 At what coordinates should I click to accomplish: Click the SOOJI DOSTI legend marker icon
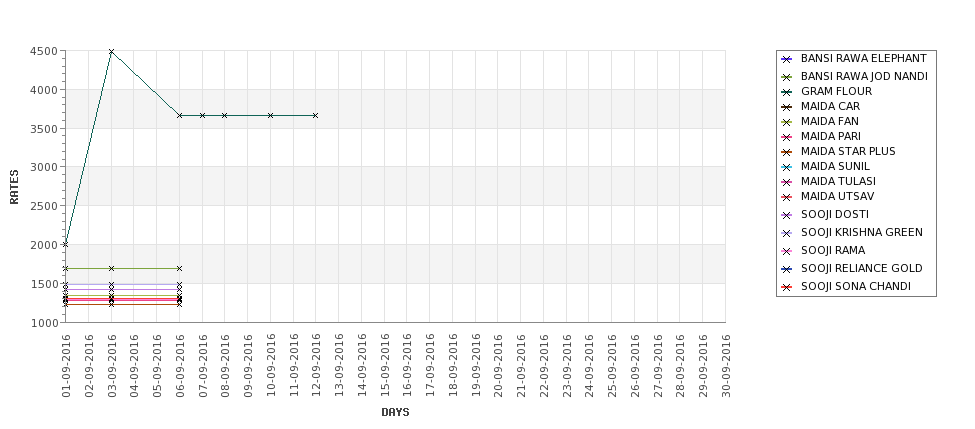[787, 215]
